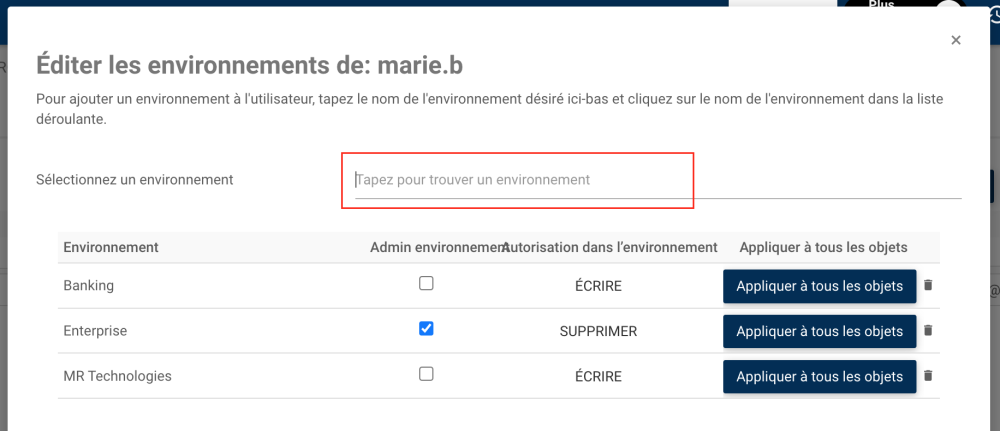This screenshot has height=431, width=1000.
Task: Apply MR Technologies authorization to all objects
Action: coord(819,377)
